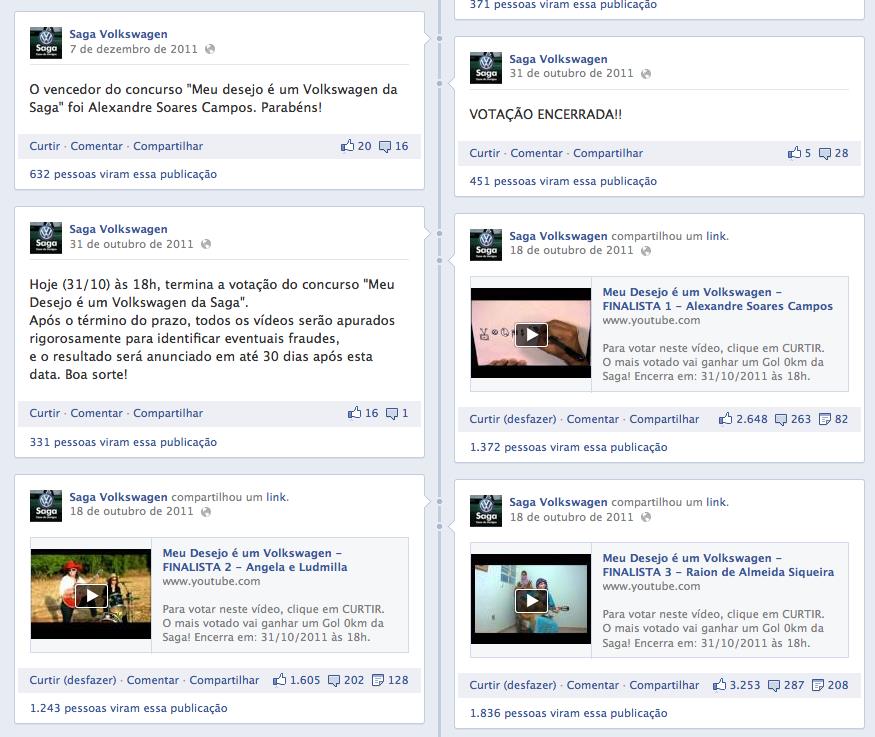Image resolution: width=875 pixels, height=737 pixels.
Task: Click the like thumb icon showing 2.648
Action: [725, 418]
